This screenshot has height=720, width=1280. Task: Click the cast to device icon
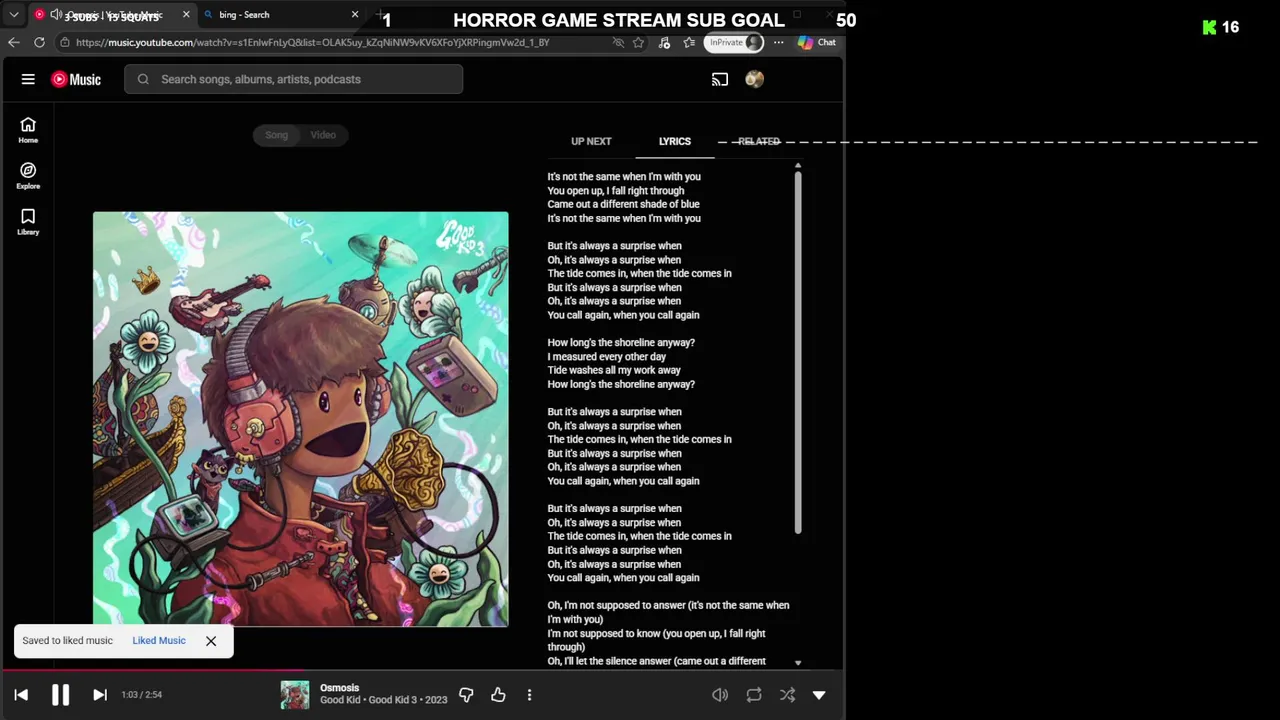point(720,79)
